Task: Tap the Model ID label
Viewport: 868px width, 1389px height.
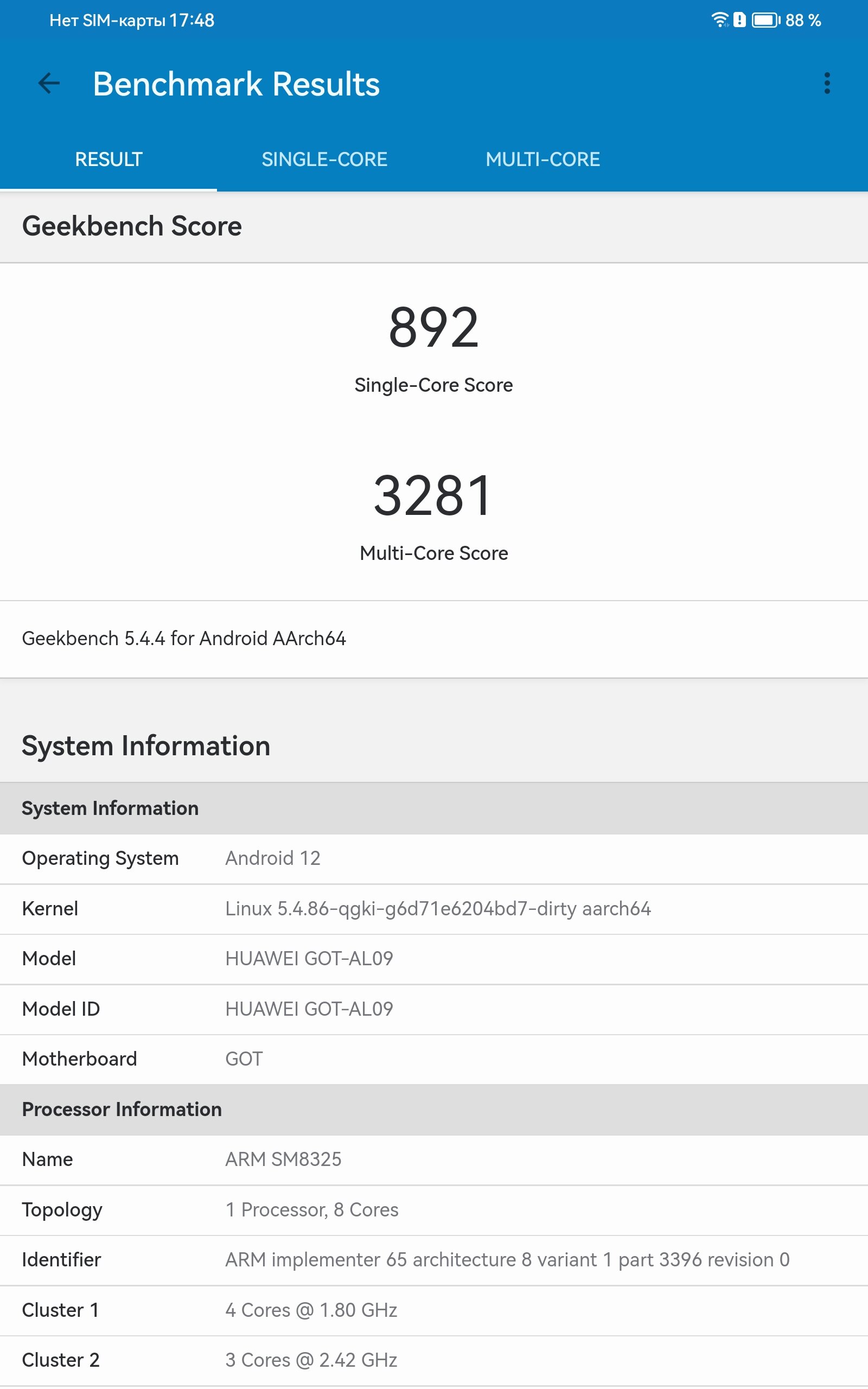Action: tap(61, 1009)
